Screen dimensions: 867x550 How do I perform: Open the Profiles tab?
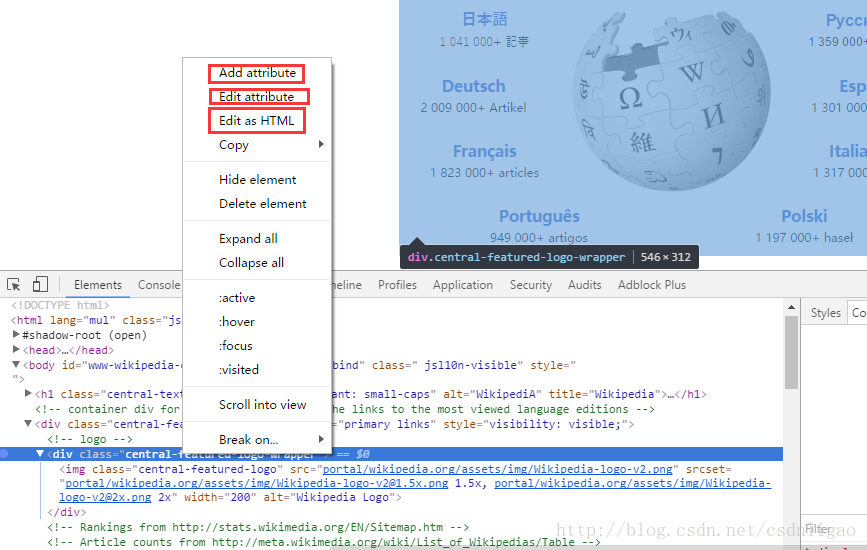coord(397,285)
